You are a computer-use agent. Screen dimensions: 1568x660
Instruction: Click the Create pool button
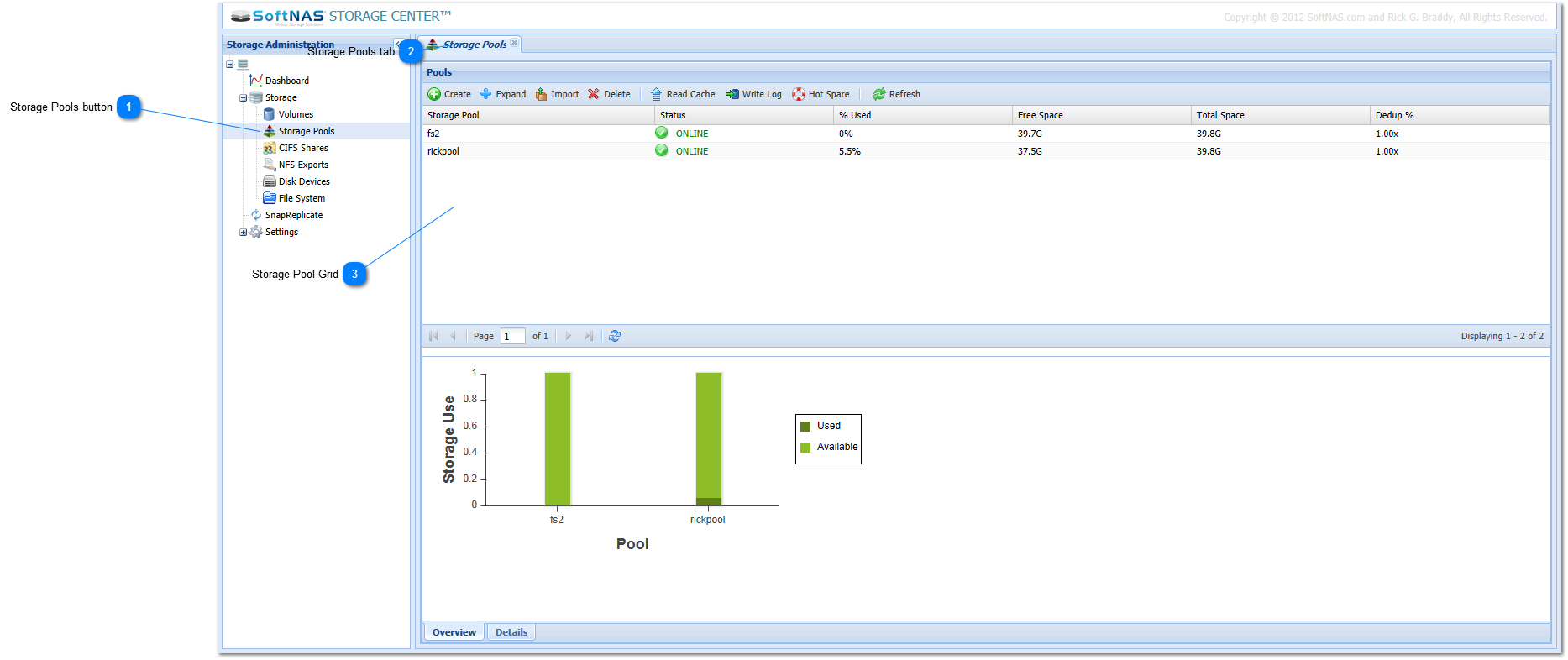tap(449, 94)
